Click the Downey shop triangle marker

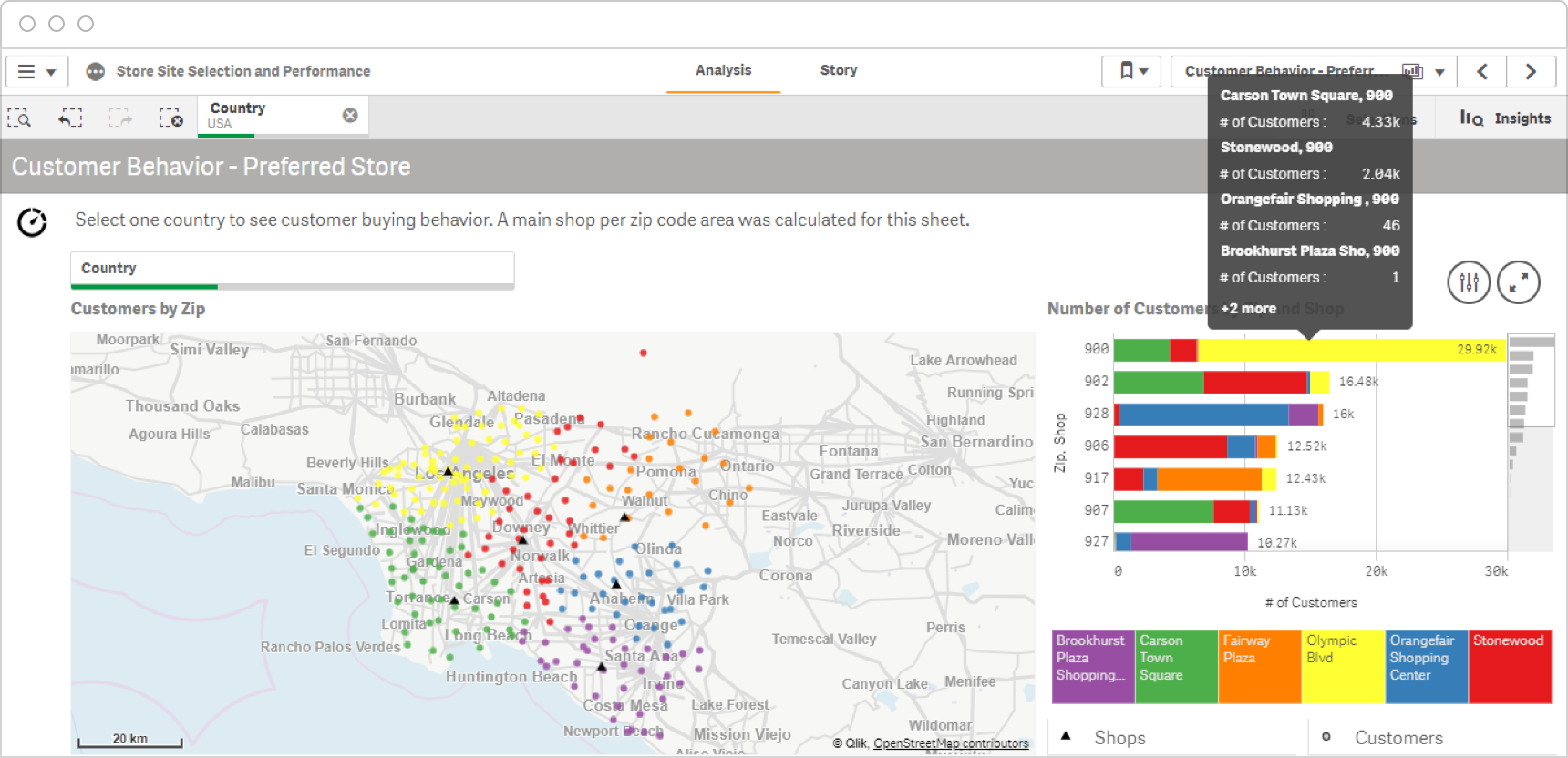[522, 539]
